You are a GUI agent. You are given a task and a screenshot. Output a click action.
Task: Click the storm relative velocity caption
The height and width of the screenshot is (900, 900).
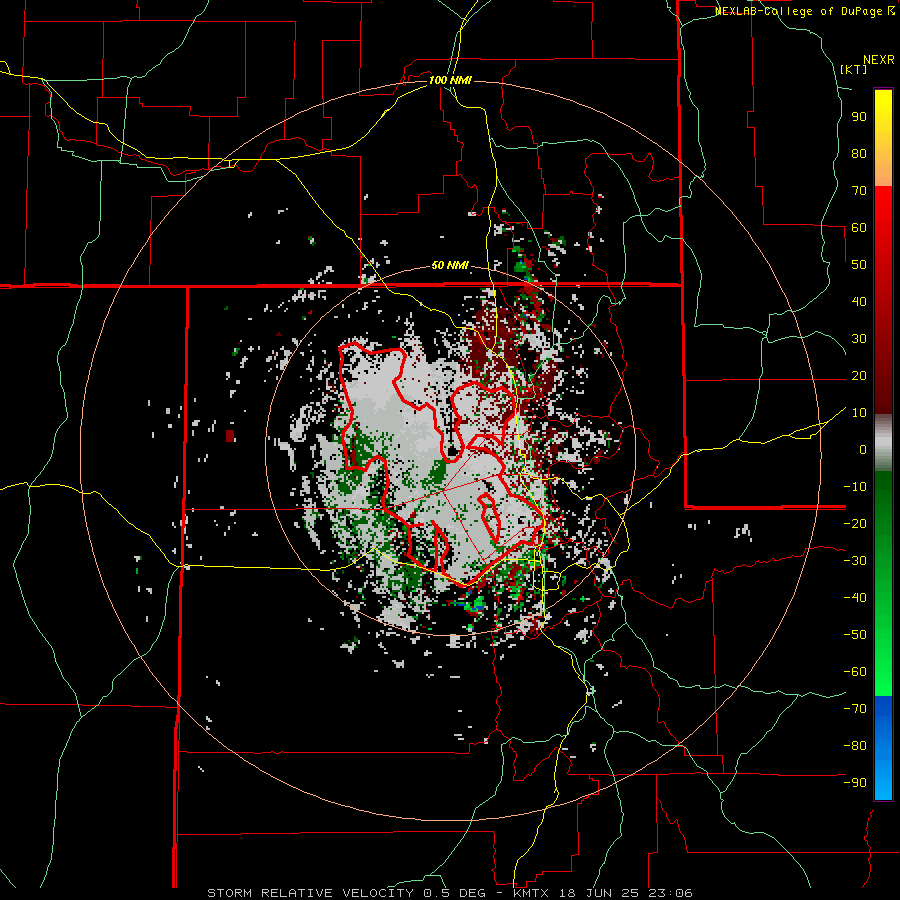[x=450, y=893]
